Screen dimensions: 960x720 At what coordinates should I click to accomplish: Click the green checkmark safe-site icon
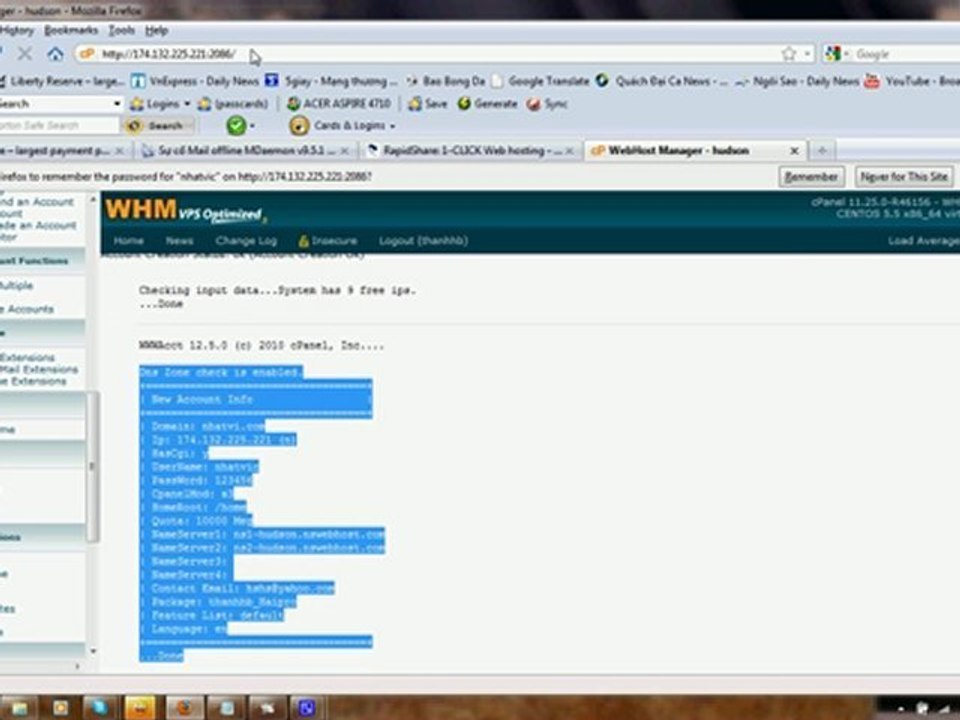point(236,126)
